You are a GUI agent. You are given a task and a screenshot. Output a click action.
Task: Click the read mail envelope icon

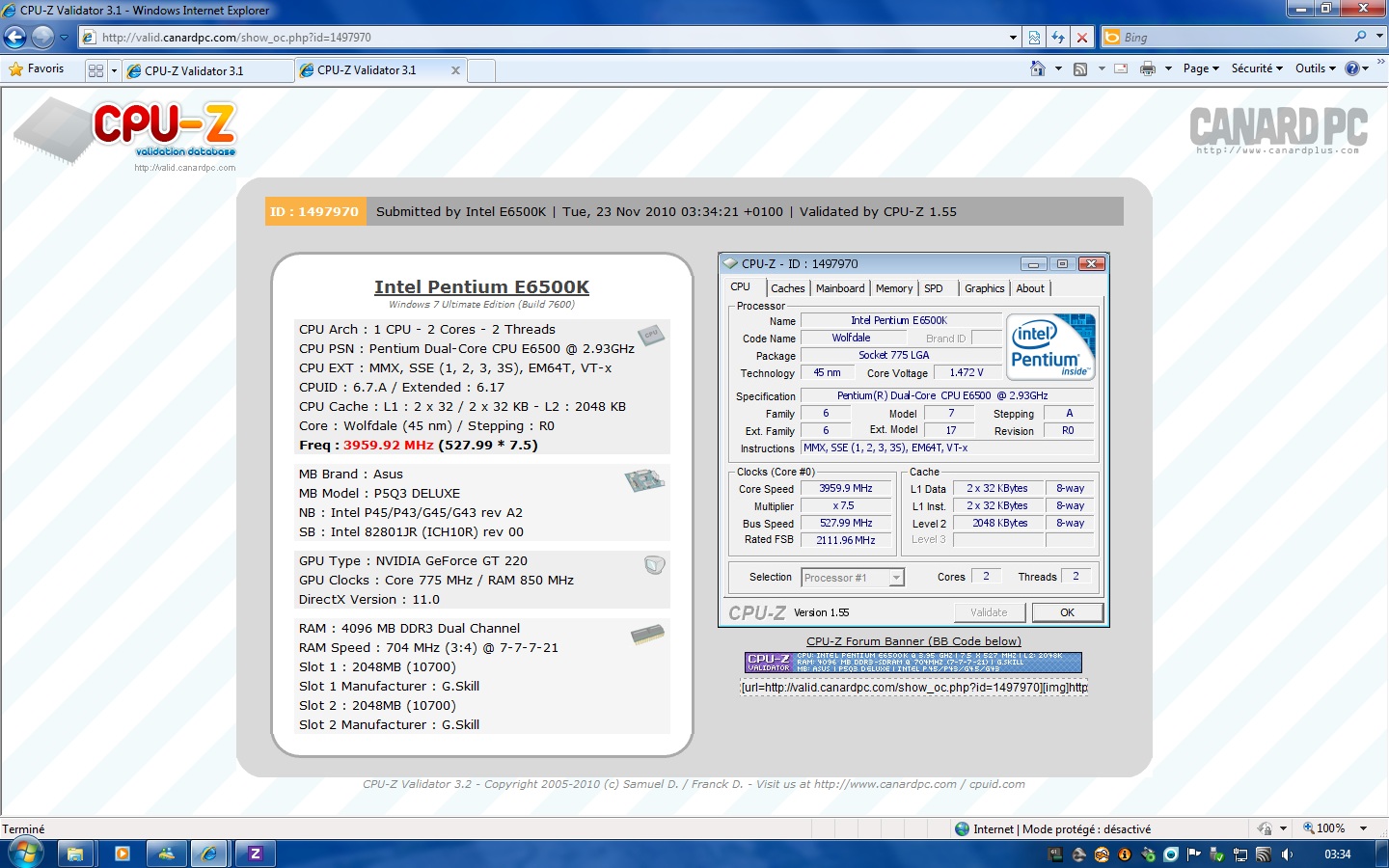(1121, 68)
